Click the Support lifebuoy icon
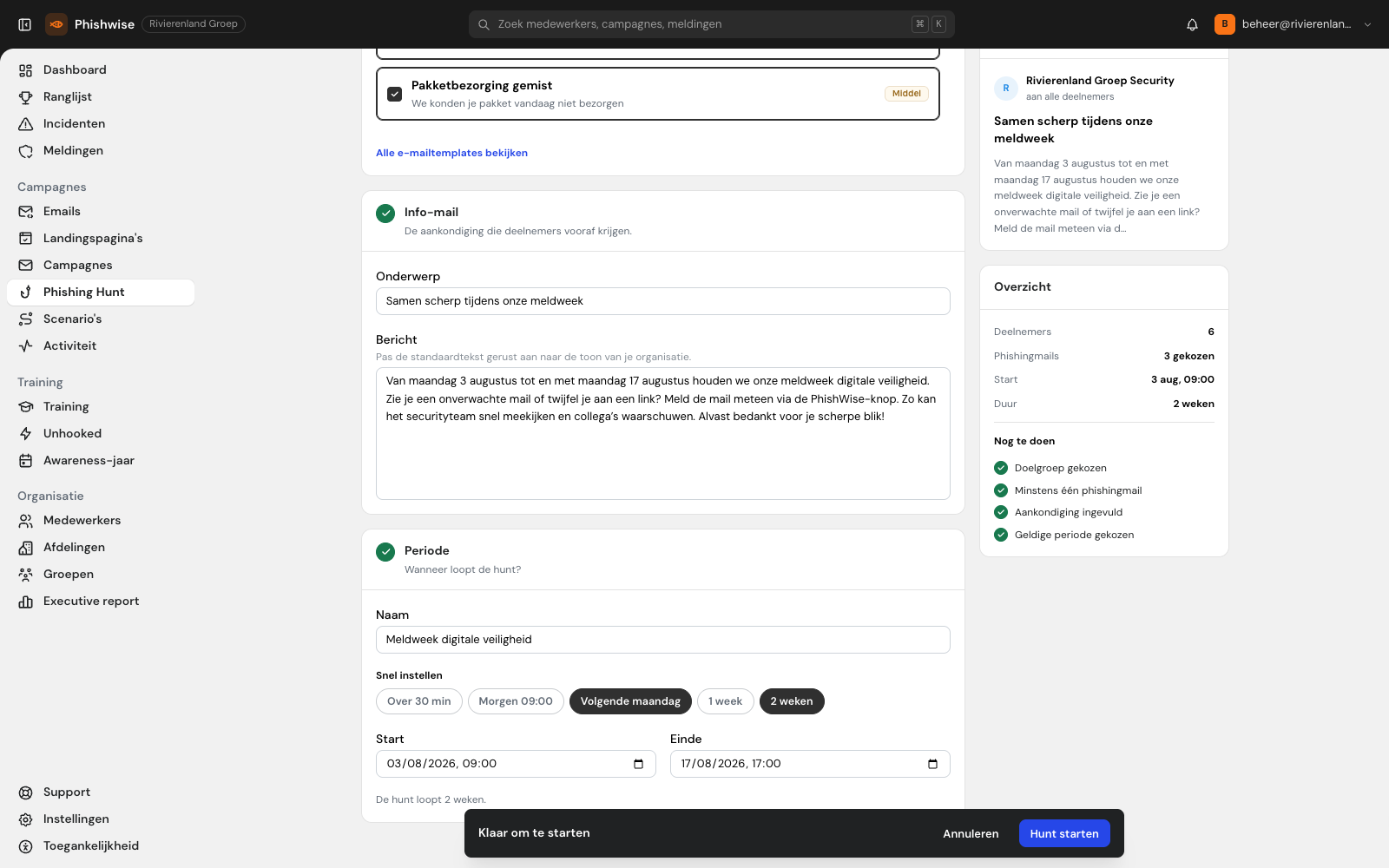Screen dimensions: 1389x868 coord(26,792)
